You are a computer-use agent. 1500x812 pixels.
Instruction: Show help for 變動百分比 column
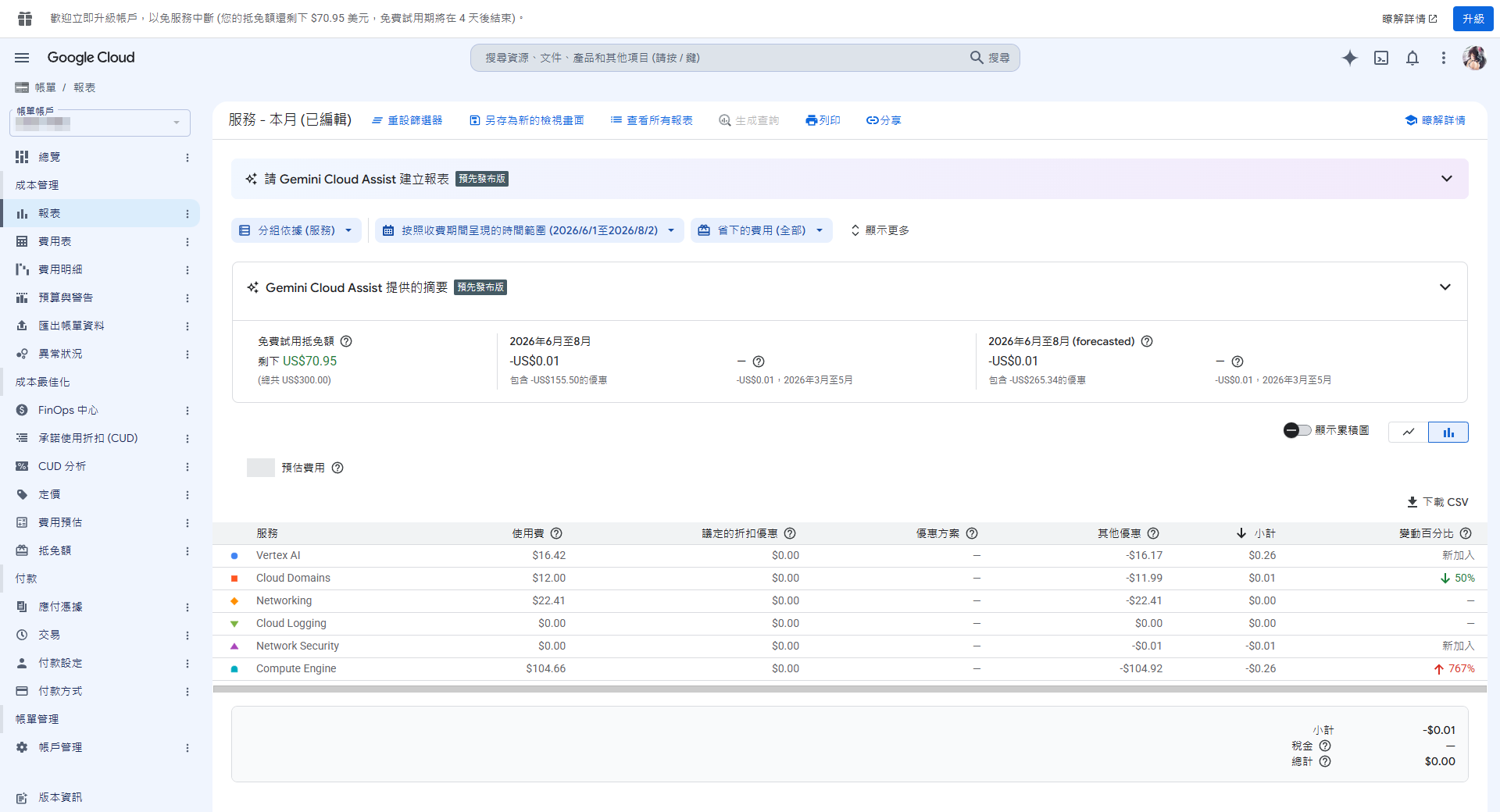(1466, 533)
